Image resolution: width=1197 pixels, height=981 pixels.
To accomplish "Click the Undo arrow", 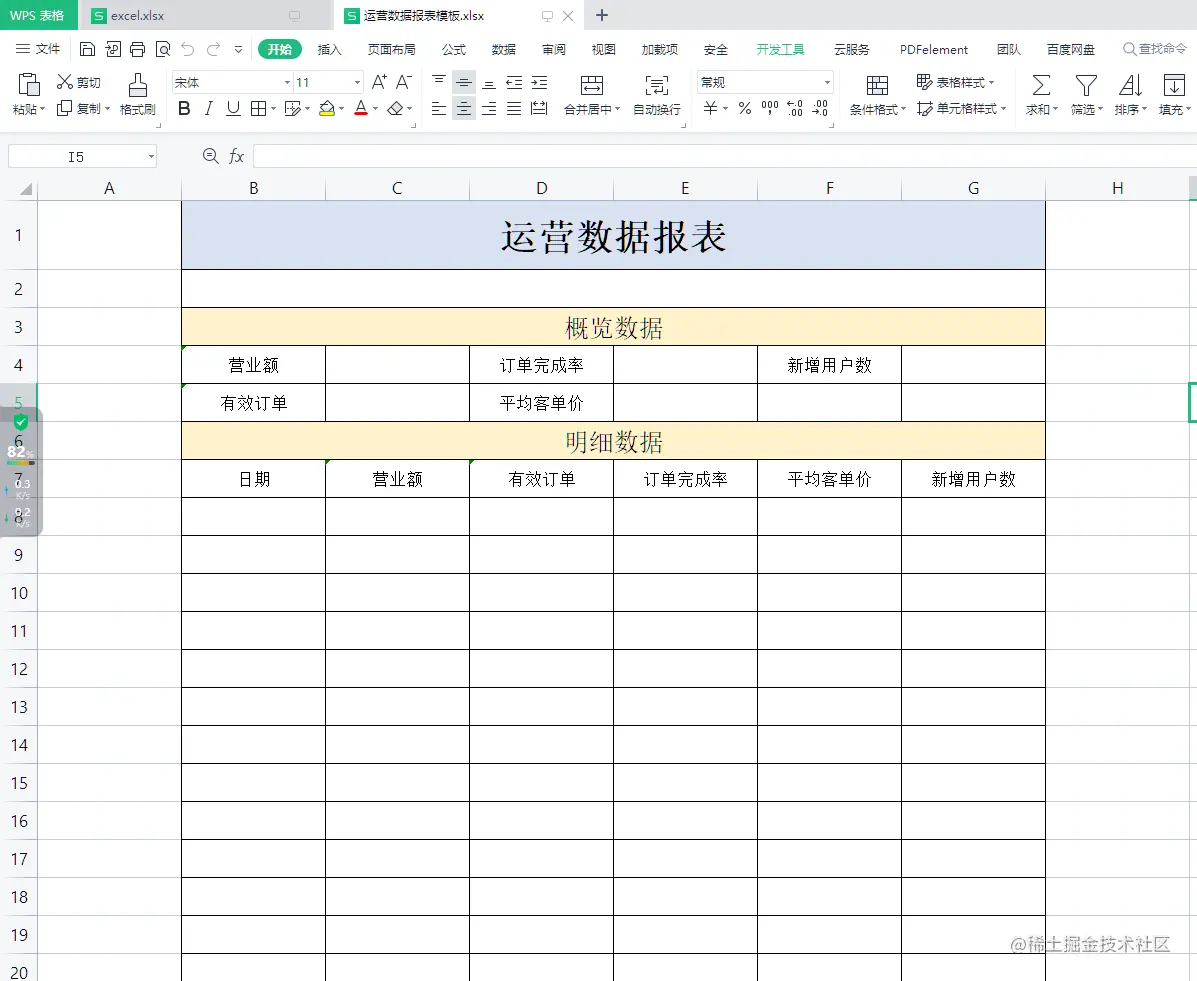I will click(188, 50).
